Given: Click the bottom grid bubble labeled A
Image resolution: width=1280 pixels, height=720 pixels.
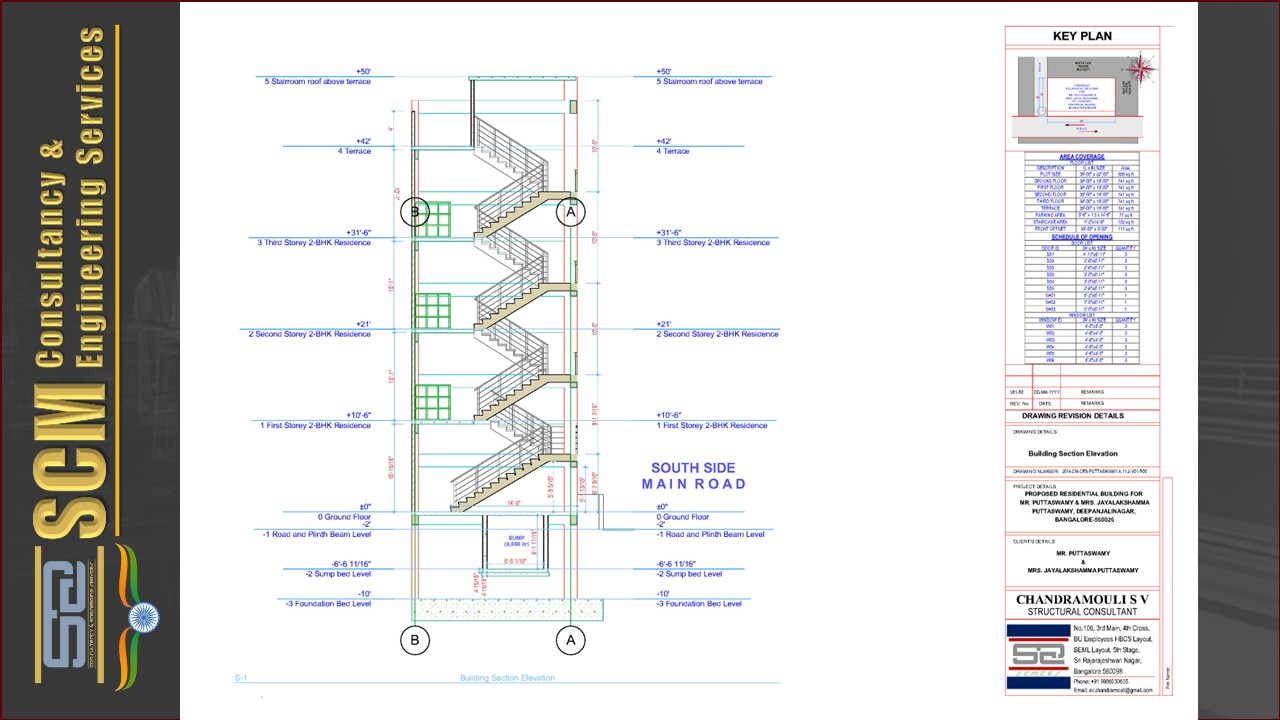Looking at the screenshot, I should pyautogui.click(x=570, y=640).
